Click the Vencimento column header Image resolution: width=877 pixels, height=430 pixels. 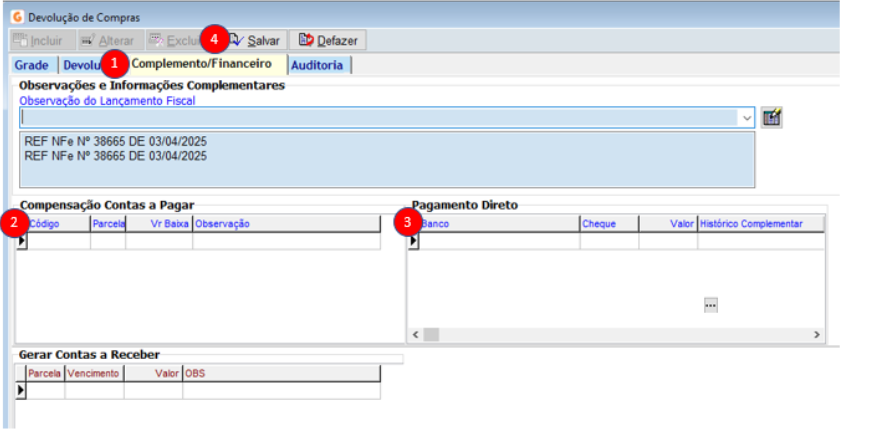[x=95, y=374]
